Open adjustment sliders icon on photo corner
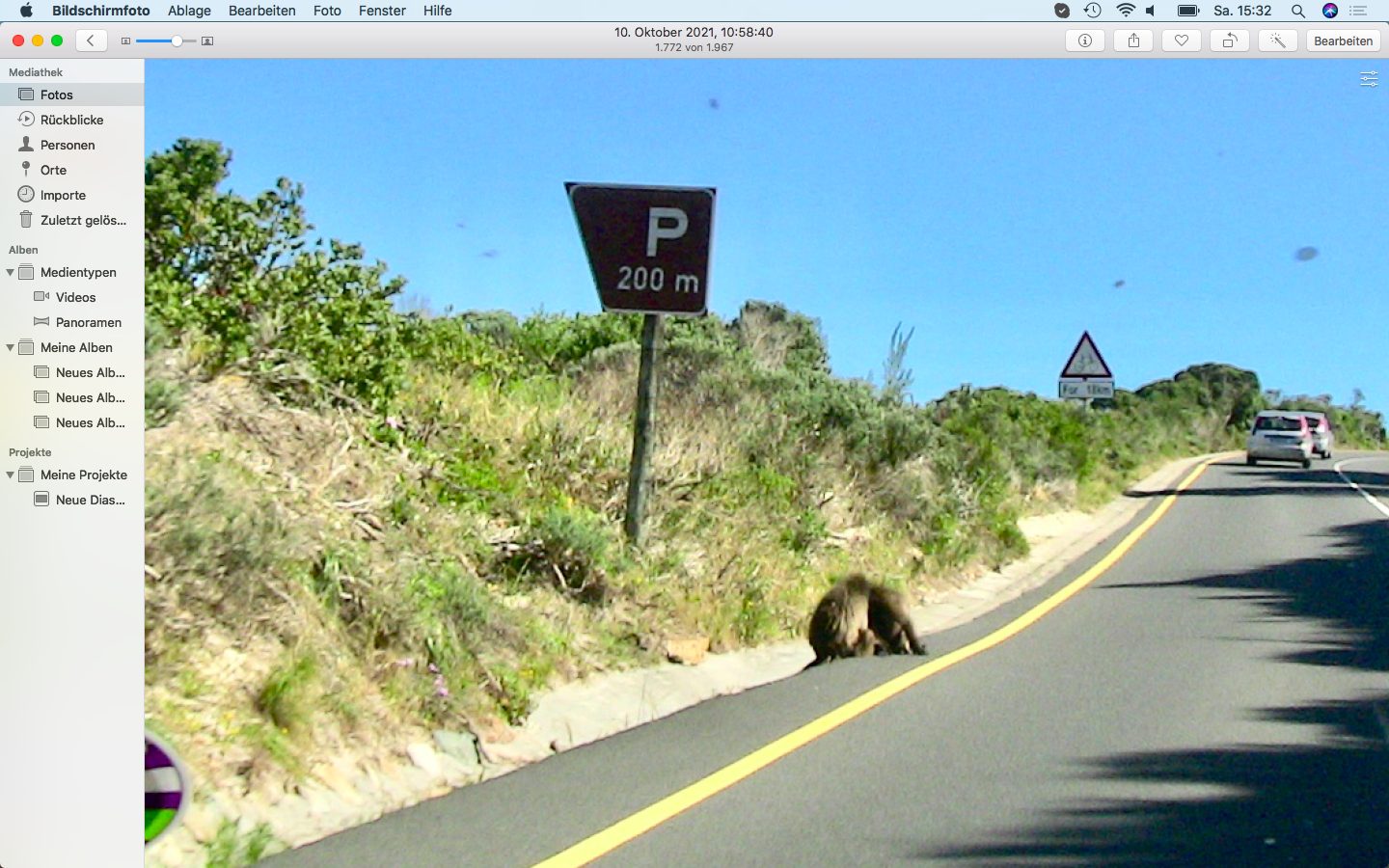Viewport: 1389px width, 868px height. 1369,79
